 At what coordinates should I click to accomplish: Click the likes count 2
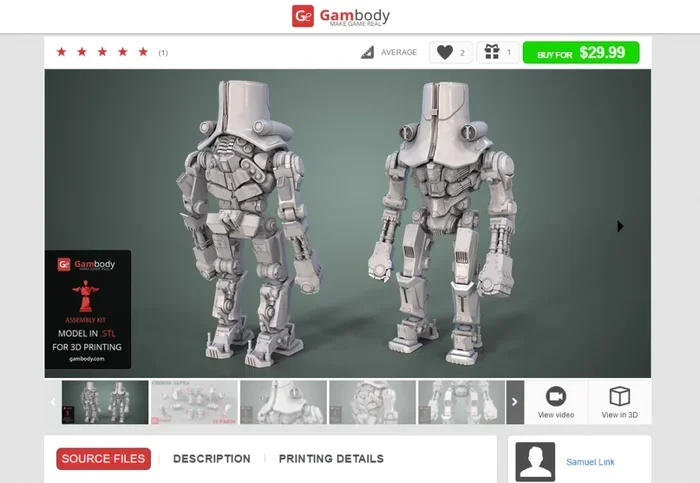(x=462, y=53)
